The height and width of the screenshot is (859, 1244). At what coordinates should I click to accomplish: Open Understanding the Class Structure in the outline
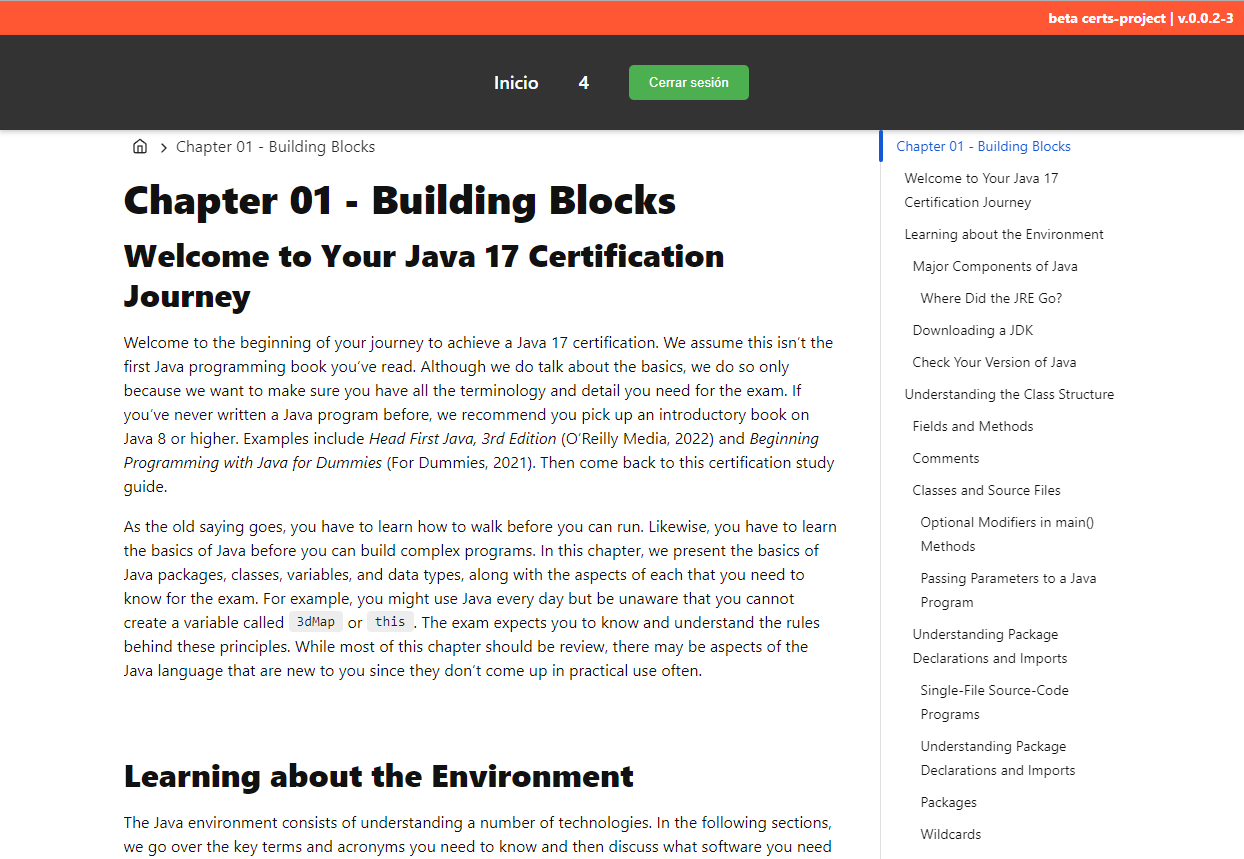click(1009, 394)
